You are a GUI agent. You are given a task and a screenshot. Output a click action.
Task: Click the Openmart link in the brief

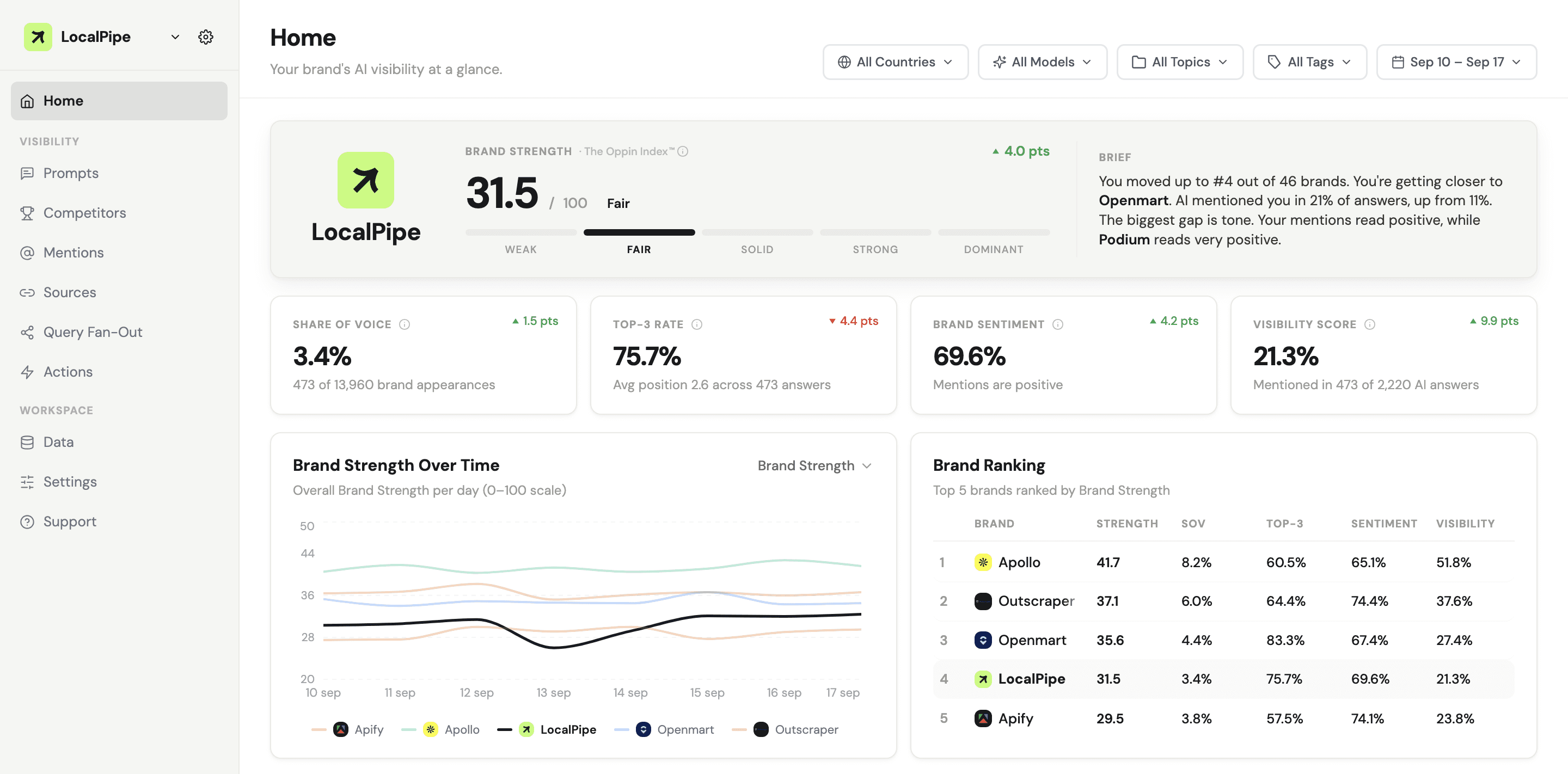coord(1133,201)
